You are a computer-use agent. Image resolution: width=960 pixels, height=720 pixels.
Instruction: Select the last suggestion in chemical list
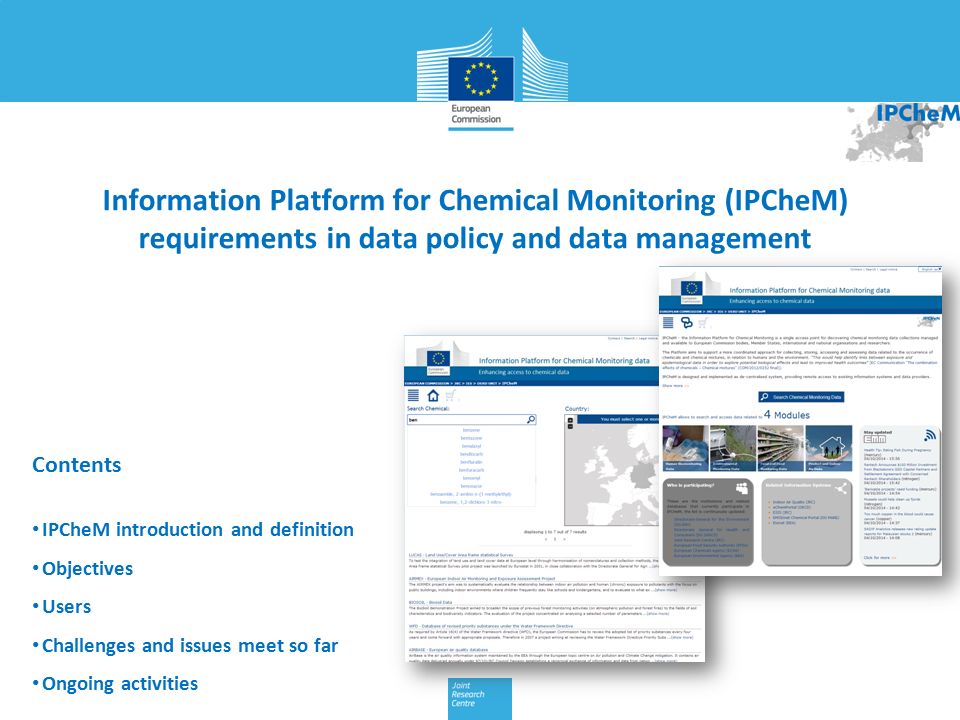coord(470,502)
